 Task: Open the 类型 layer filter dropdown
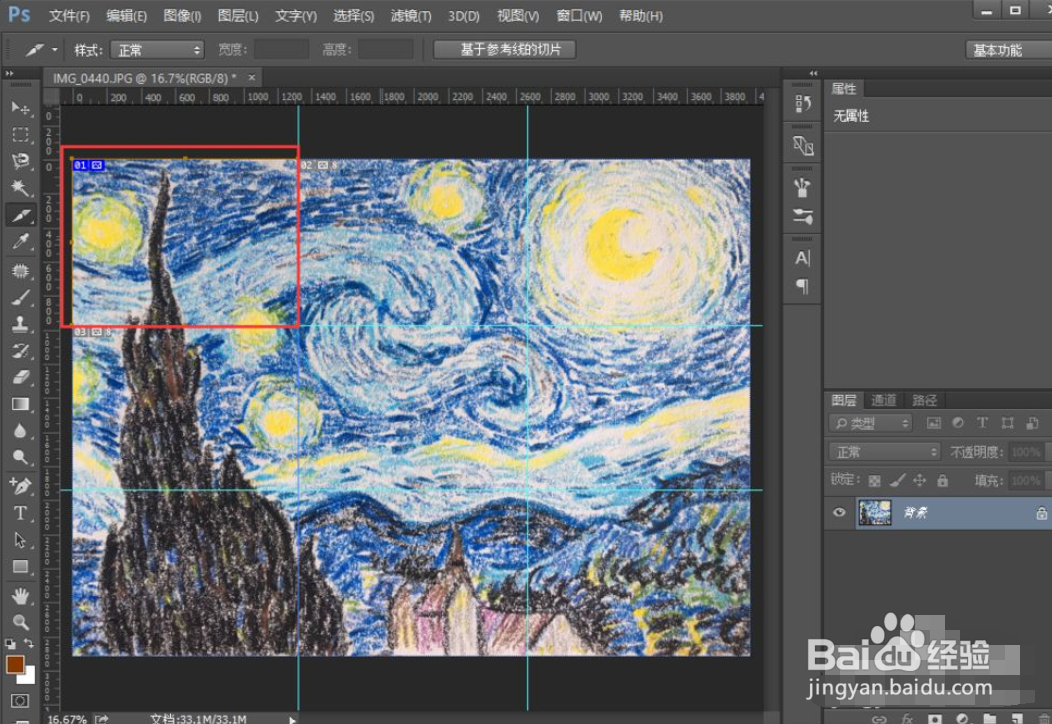tap(871, 423)
